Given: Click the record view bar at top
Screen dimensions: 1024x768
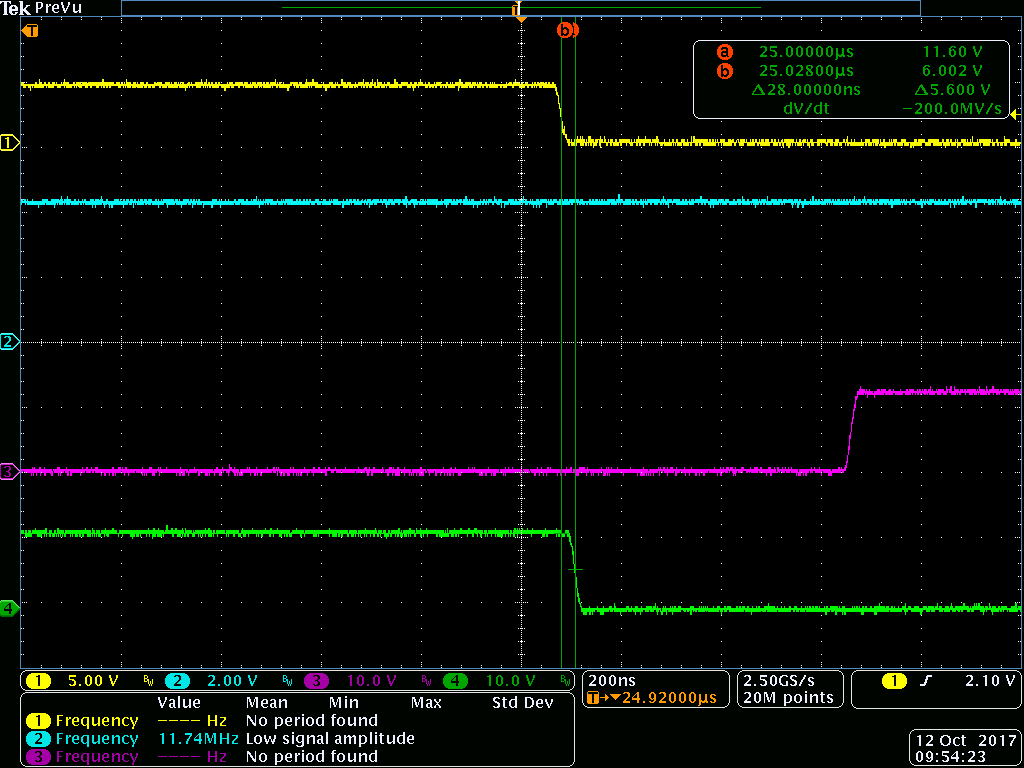Looking at the screenshot, I should pos(520,8).
